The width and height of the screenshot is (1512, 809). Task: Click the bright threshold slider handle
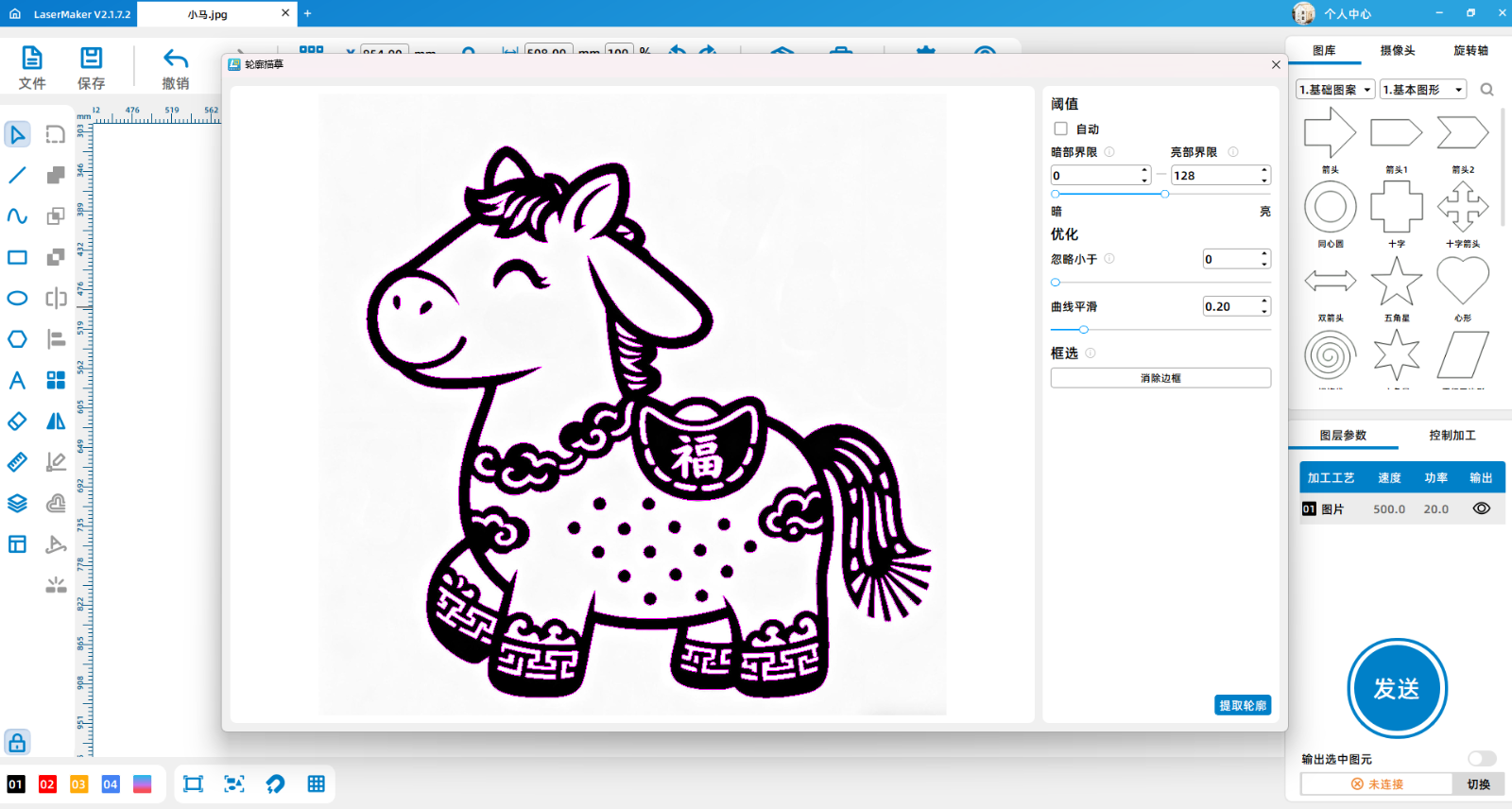click(1164, 194)
